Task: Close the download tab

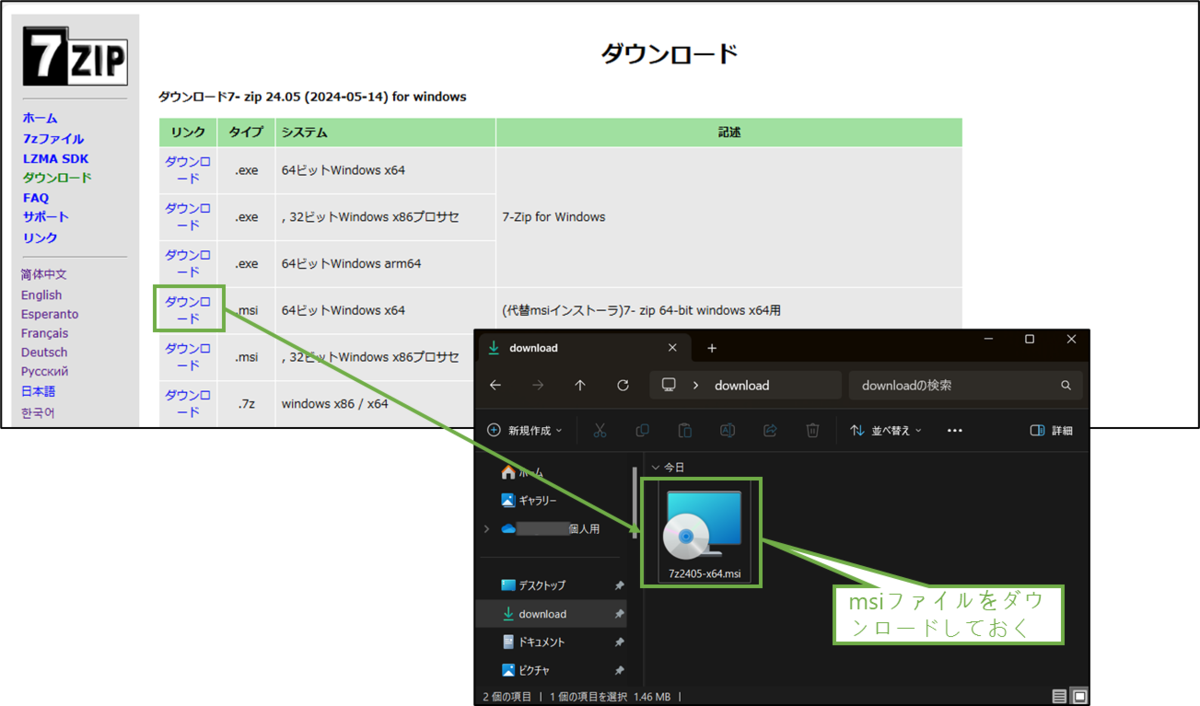Action: [672, 348]
